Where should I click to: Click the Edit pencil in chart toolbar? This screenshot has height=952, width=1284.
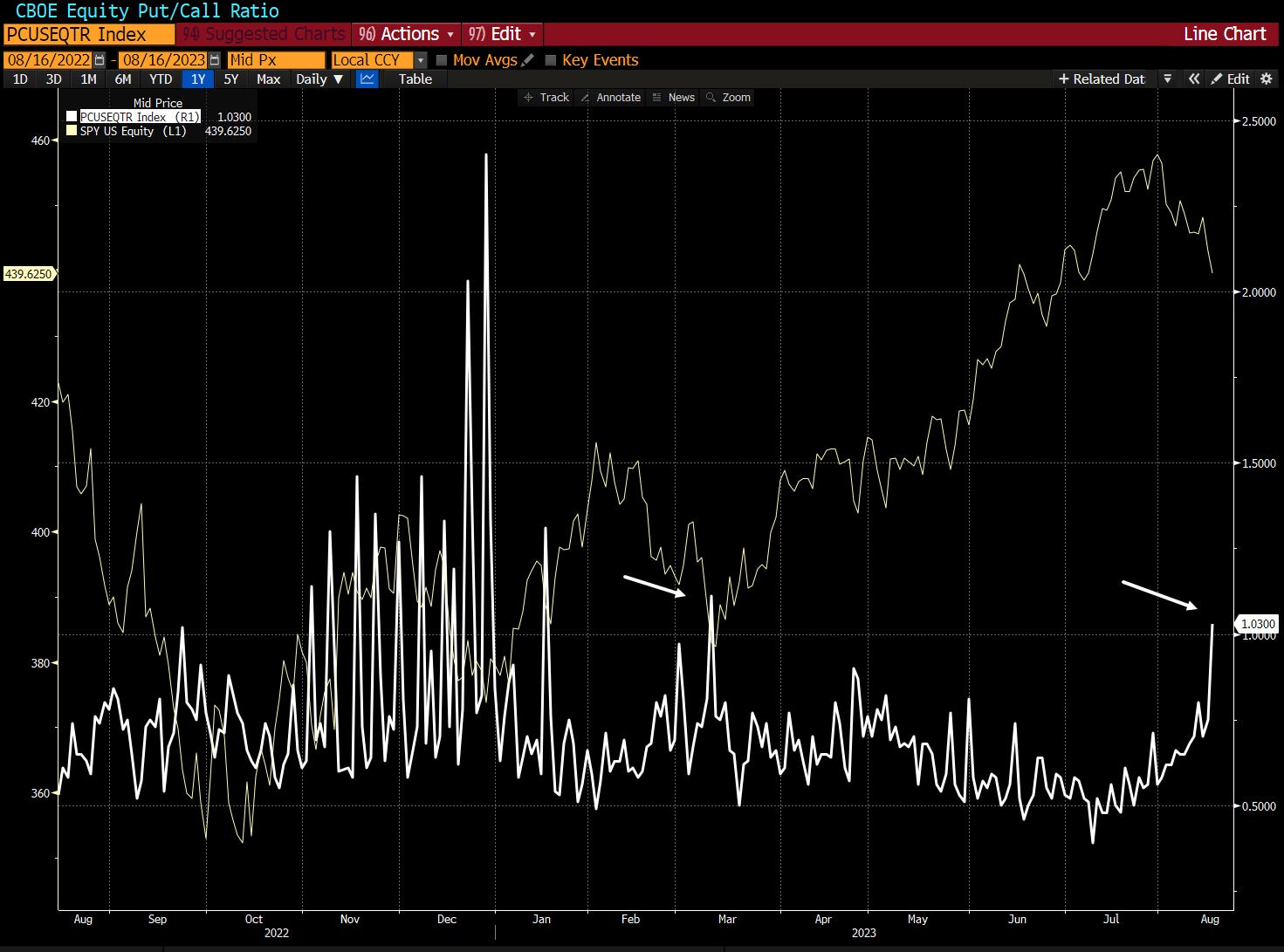point(1231,79)
